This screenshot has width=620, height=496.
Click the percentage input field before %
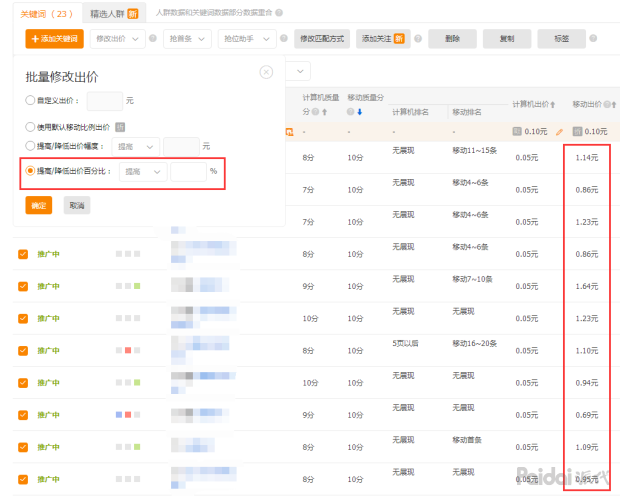187,171
